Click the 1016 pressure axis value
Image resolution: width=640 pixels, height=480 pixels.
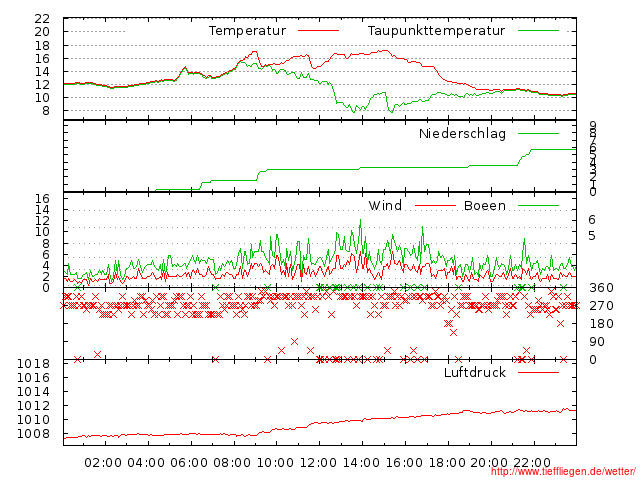33,378
